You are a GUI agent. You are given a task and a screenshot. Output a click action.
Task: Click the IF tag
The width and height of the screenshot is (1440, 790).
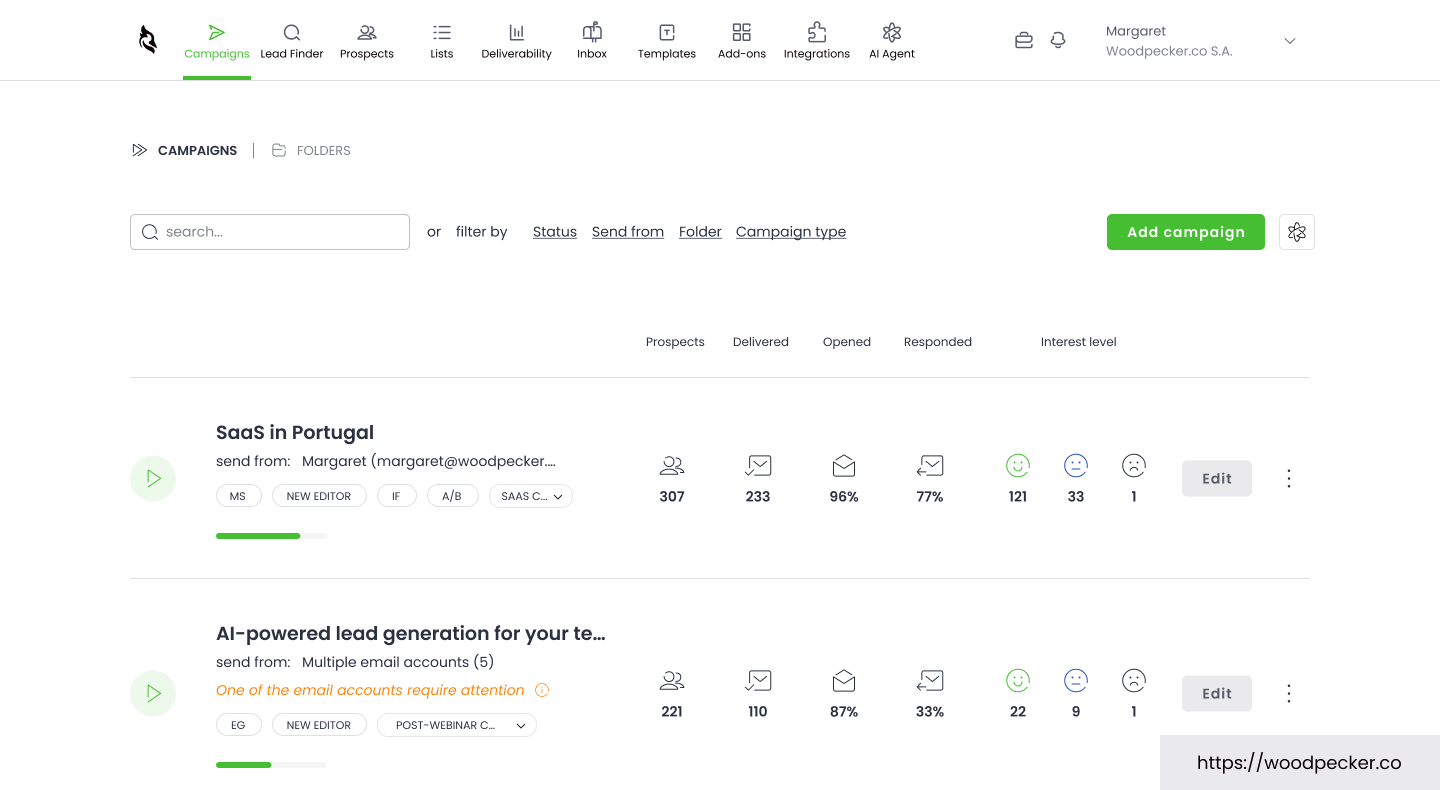[x=397, y=496]
